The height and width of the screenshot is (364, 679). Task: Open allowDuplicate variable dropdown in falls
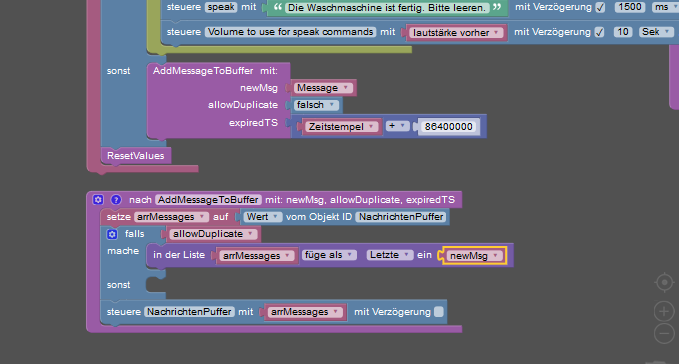213,234
